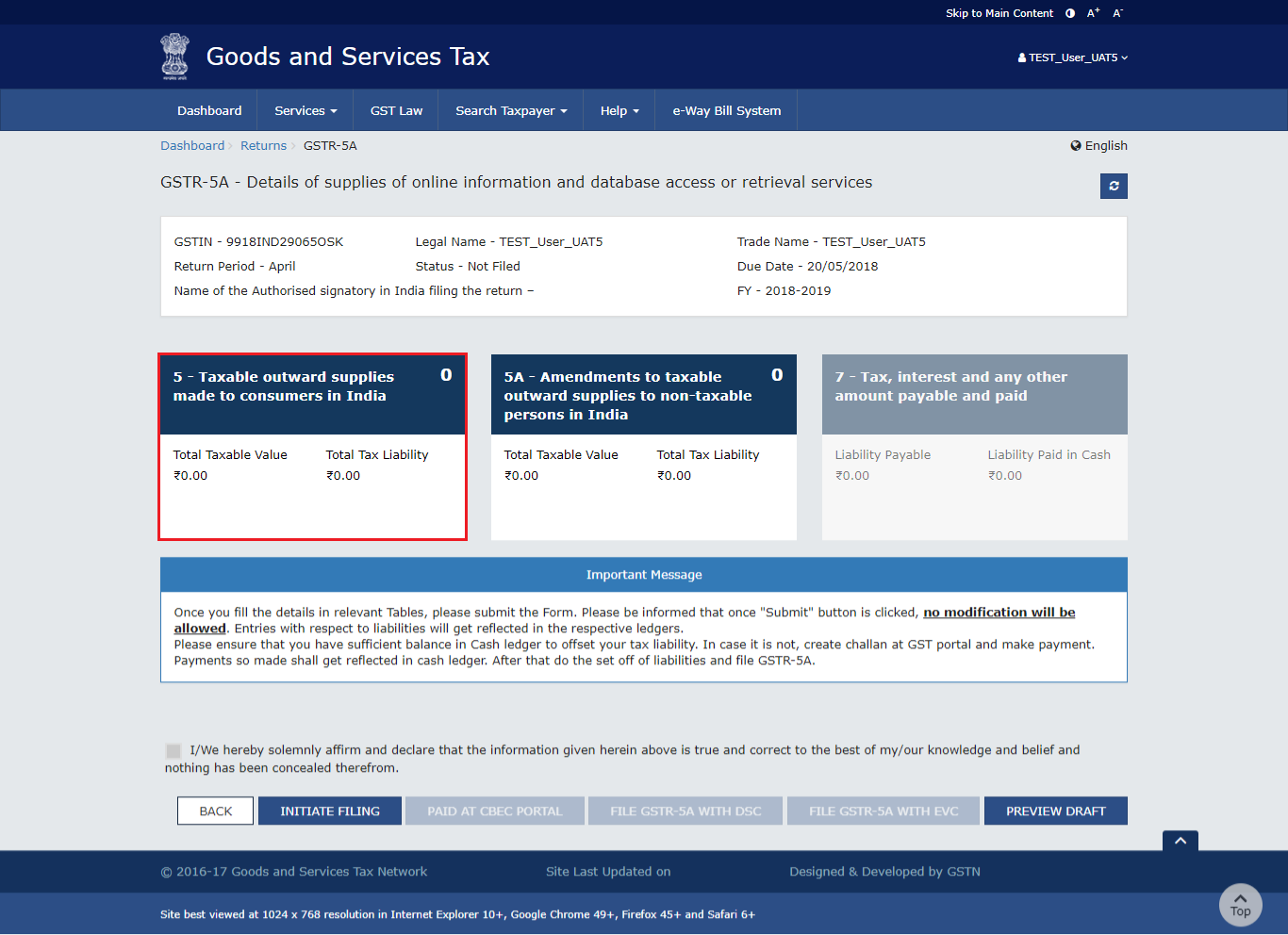Open the TEST_User_UAT5 profile dropdown

[x=1073, y=57]
